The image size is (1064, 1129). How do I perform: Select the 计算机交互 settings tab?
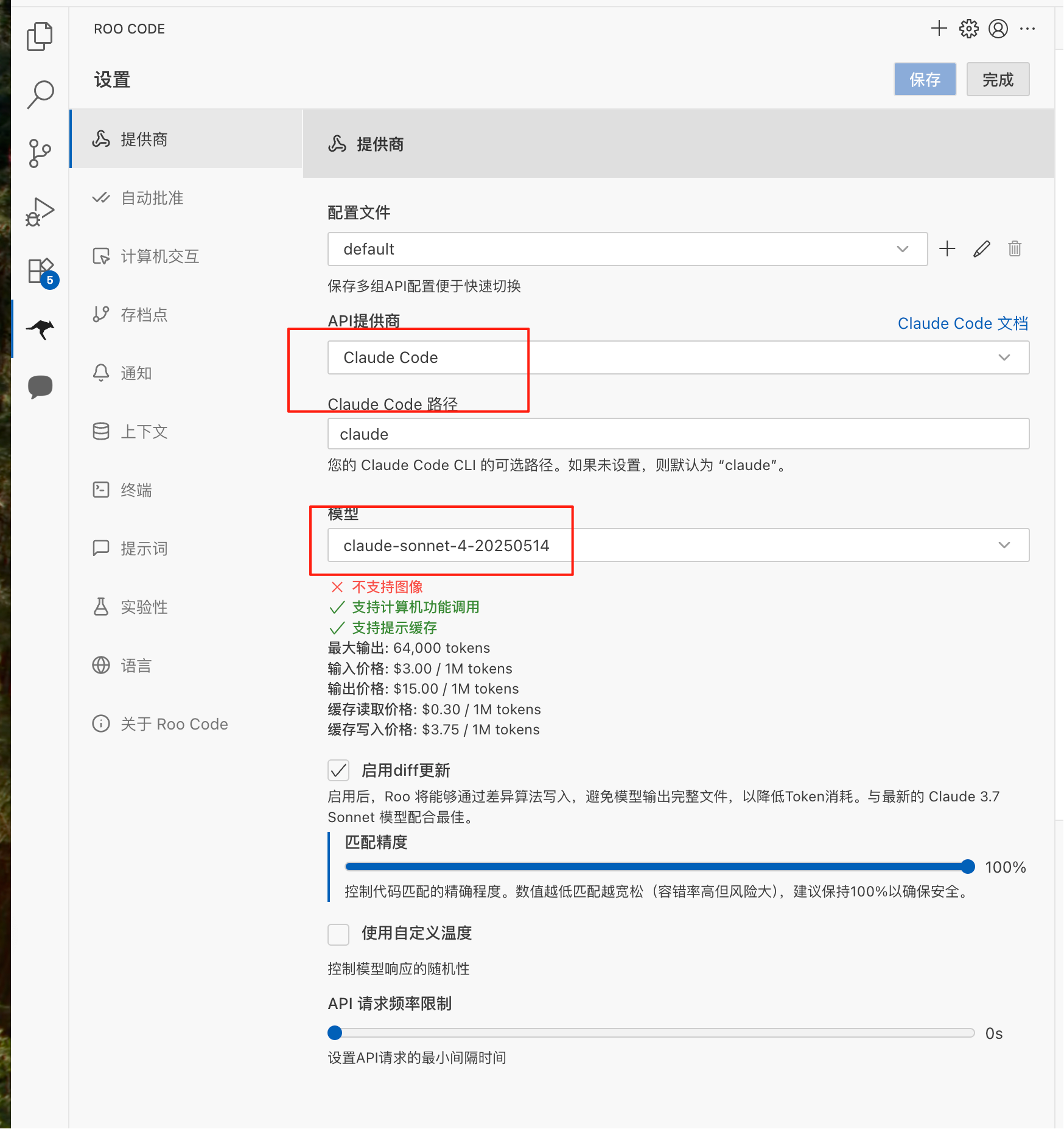coord(187,256)
